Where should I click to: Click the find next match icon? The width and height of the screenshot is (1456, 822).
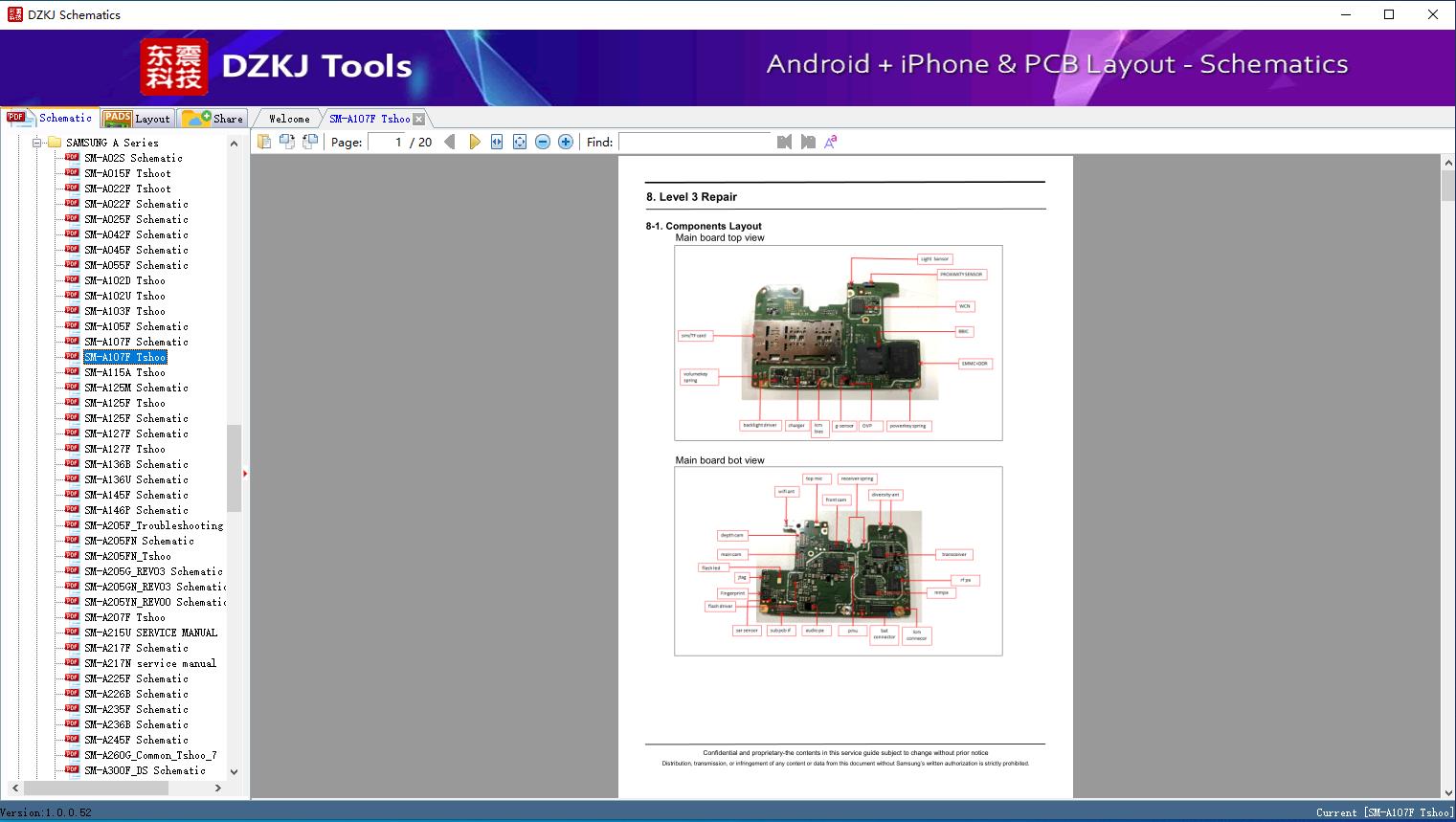[x=808, y=142]
